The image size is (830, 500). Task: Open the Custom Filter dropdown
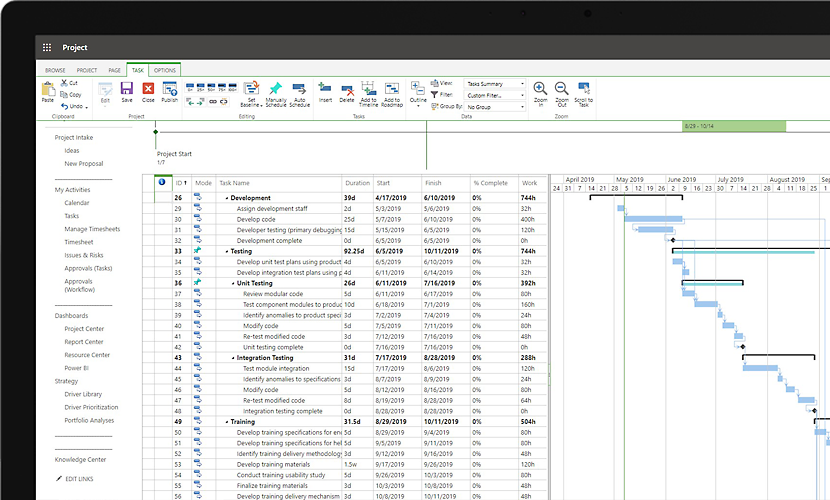tap(495, 95)
